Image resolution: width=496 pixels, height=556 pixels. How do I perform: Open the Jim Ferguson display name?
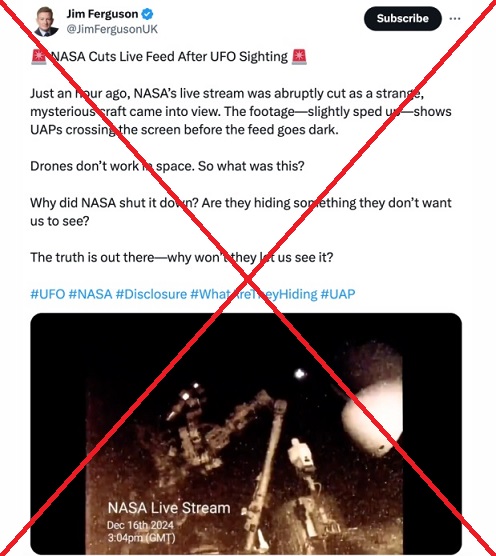102,14
